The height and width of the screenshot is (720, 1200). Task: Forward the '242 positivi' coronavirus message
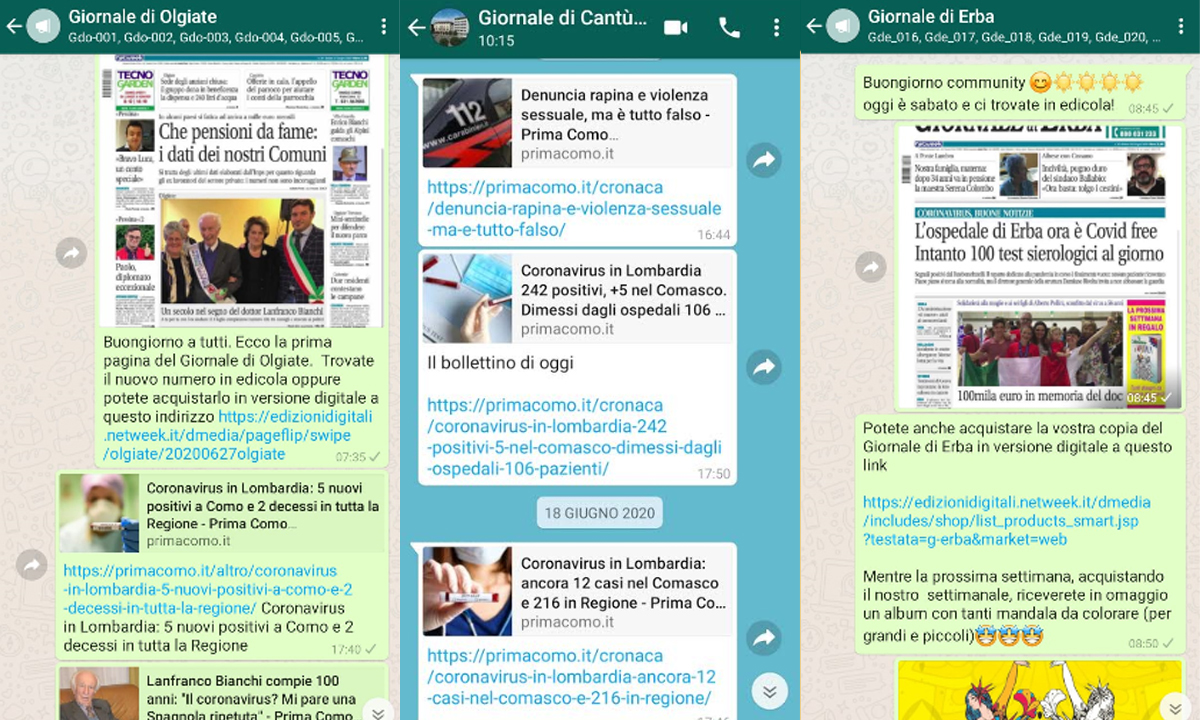(x=764, y=367)
